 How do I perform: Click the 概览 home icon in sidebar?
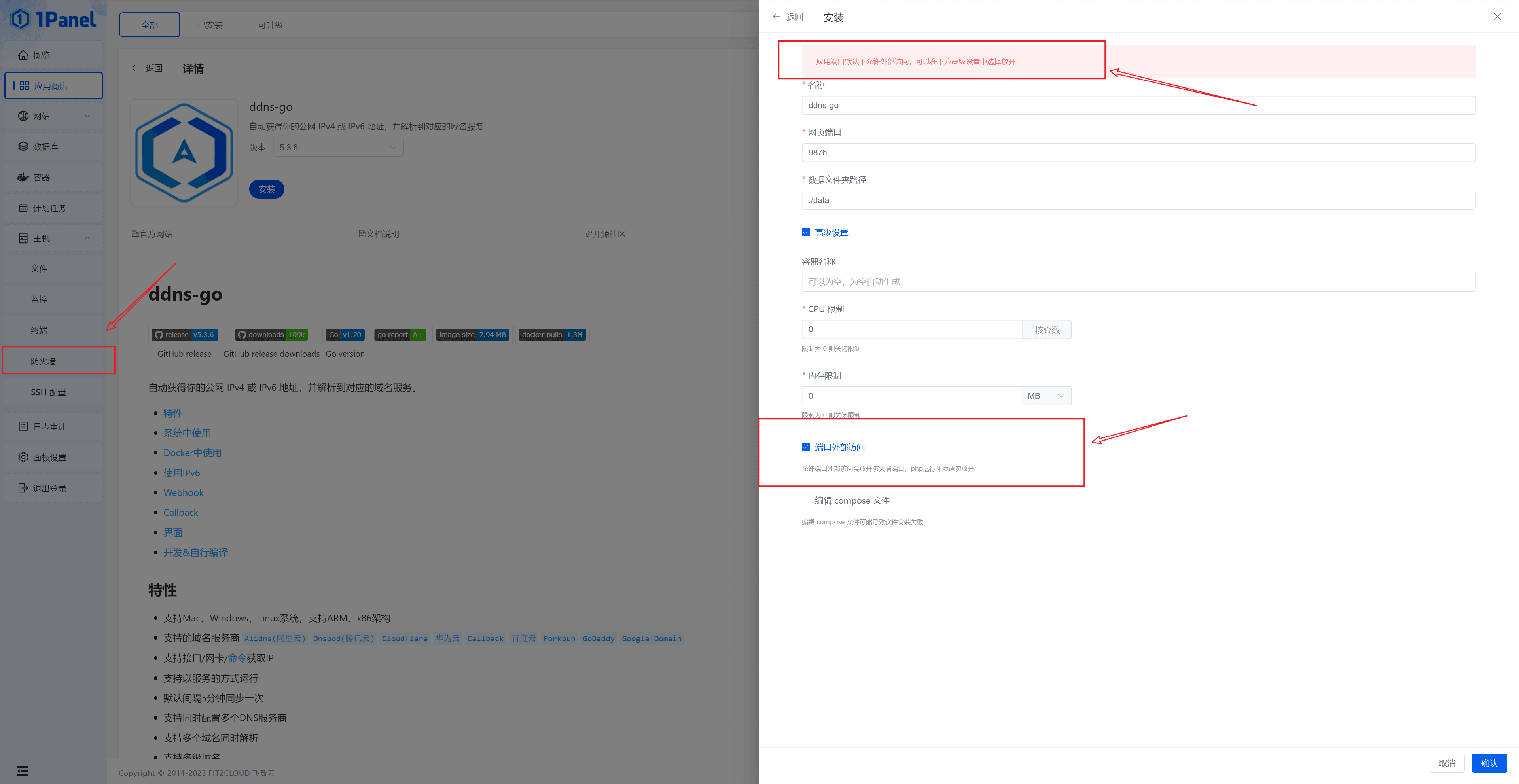pos(23,55)
